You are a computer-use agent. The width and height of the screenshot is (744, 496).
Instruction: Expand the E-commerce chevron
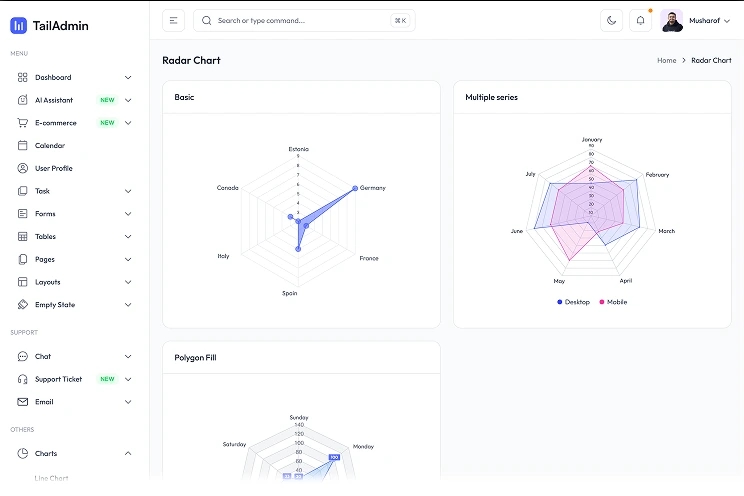(128, 123)
